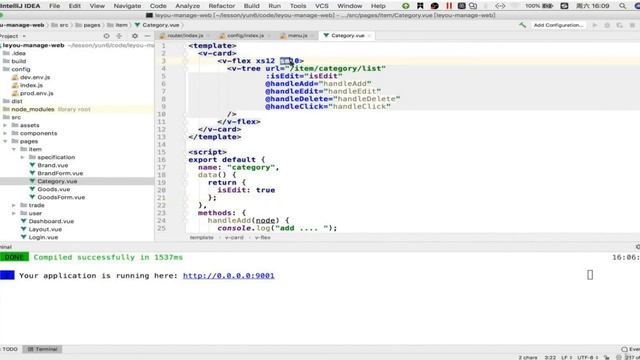Expand the user folder
Image resolution: width=640 pixels, height=360 pixels.
tap(14, 213)
